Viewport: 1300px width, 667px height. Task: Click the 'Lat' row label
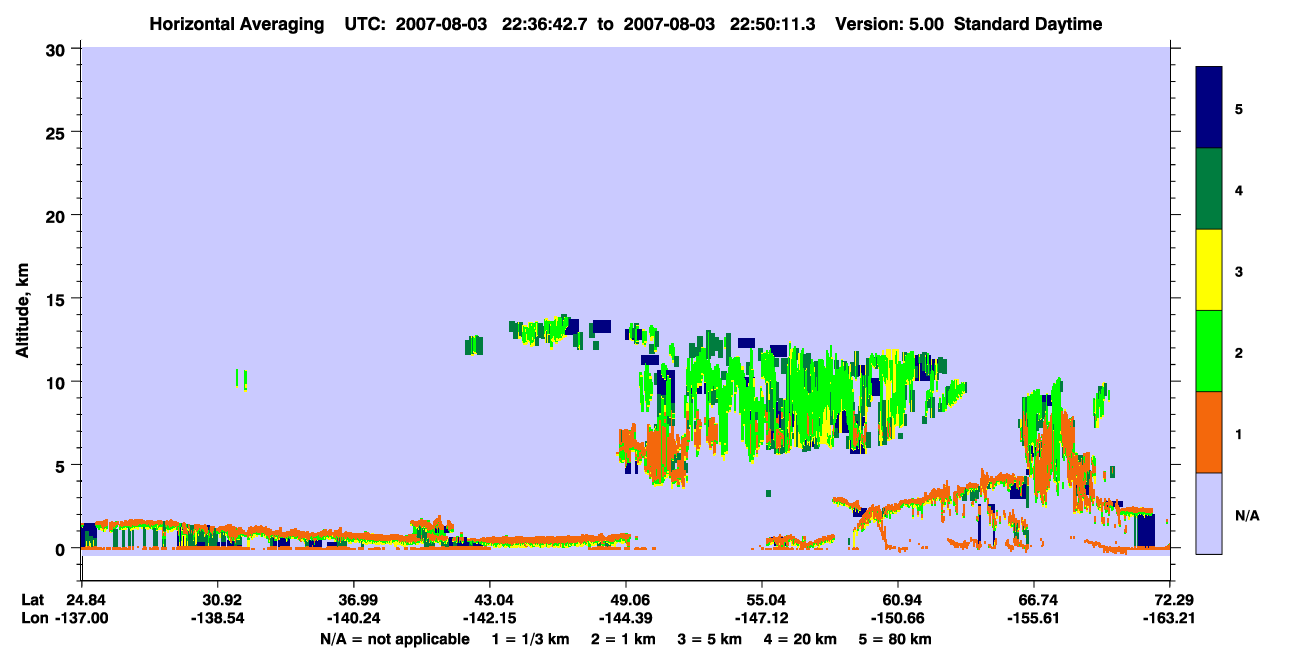click(31, 600)
